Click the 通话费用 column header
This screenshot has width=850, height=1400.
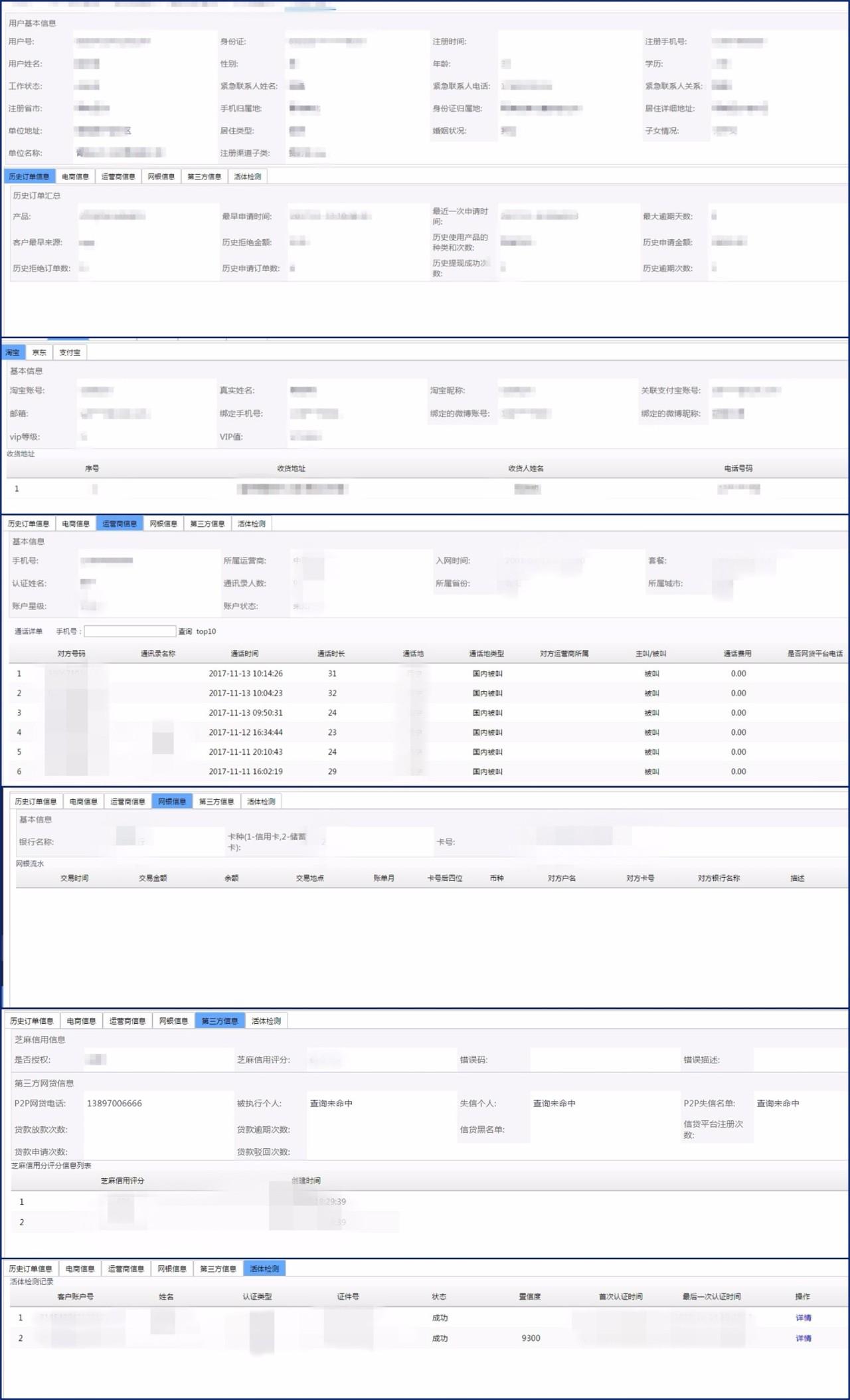tap(738, 654)
